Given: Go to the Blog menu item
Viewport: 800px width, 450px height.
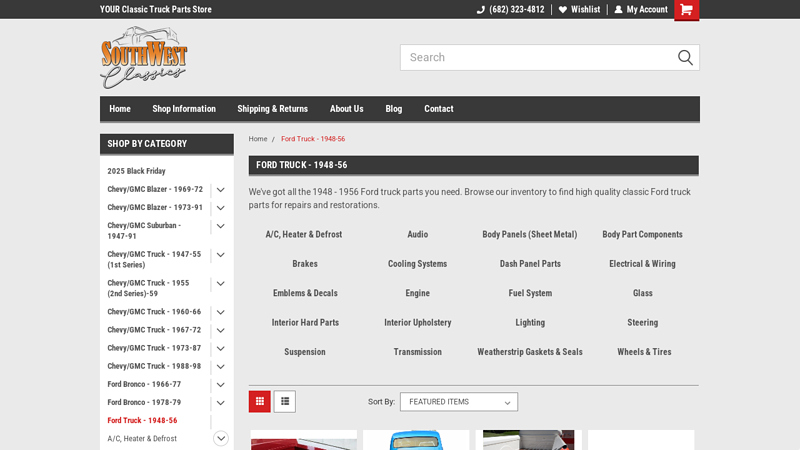Looking at the screenshot, I should pos(394,109).
